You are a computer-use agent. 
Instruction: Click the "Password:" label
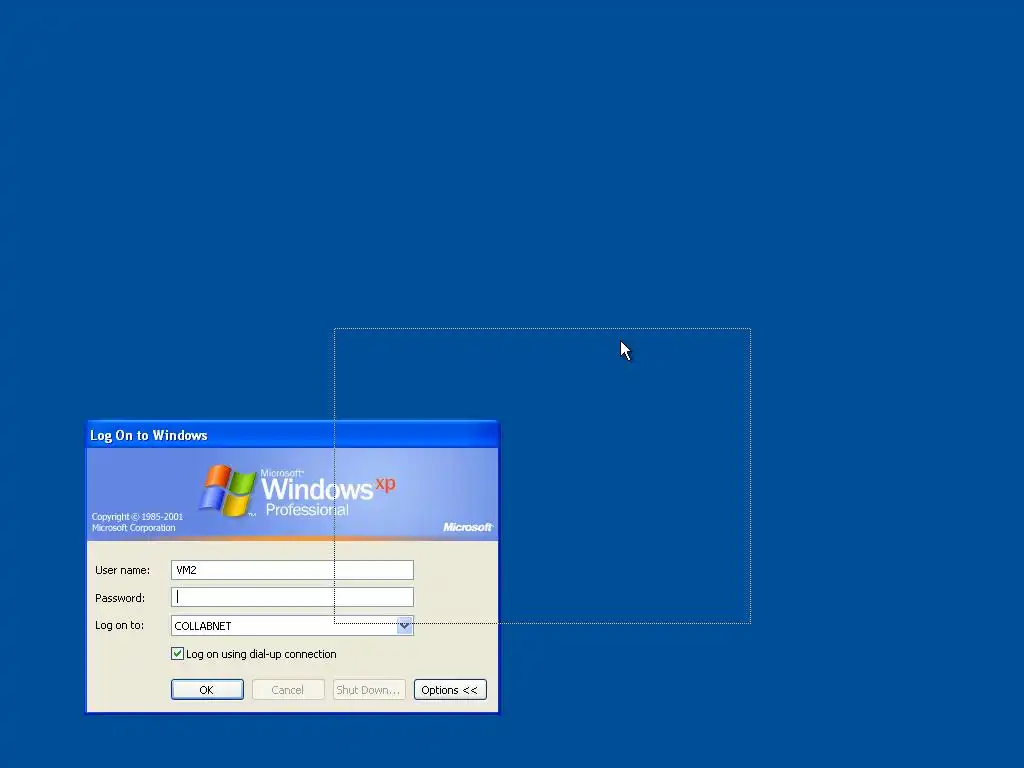(x=120, y=598)
